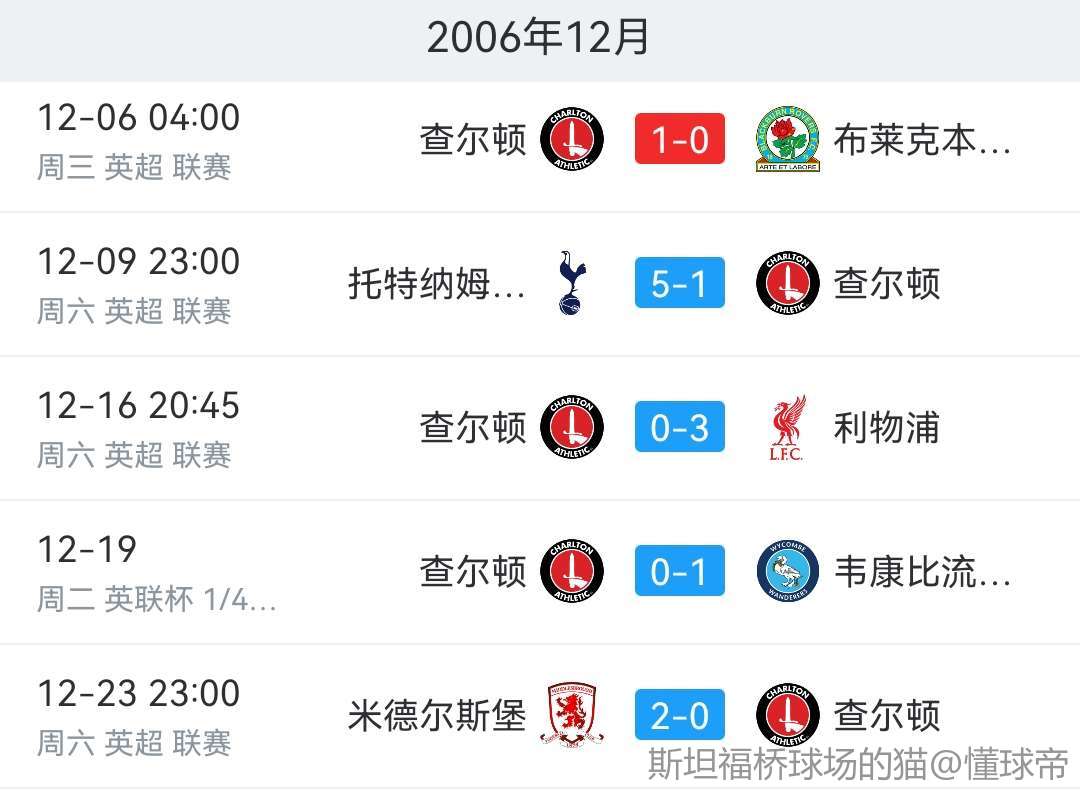Click Charlton crest in Blackburn match row
The height and width of the screenshot is (795, 1080).
pos(572,140)
